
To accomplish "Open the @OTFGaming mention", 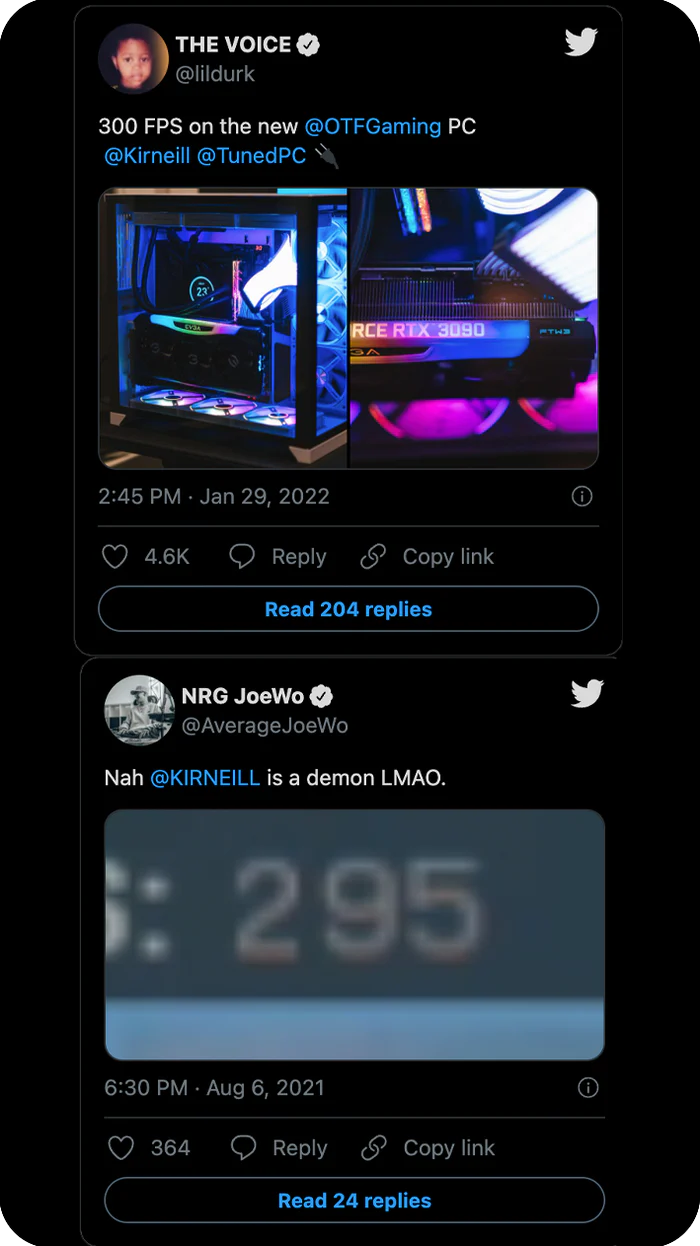I will [x=373, y=127].
